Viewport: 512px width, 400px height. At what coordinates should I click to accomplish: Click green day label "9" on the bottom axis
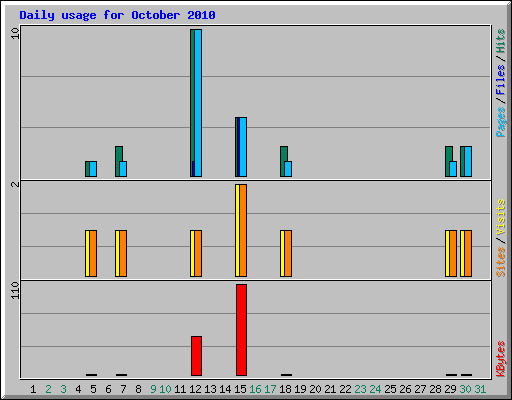tap(153, 389)
